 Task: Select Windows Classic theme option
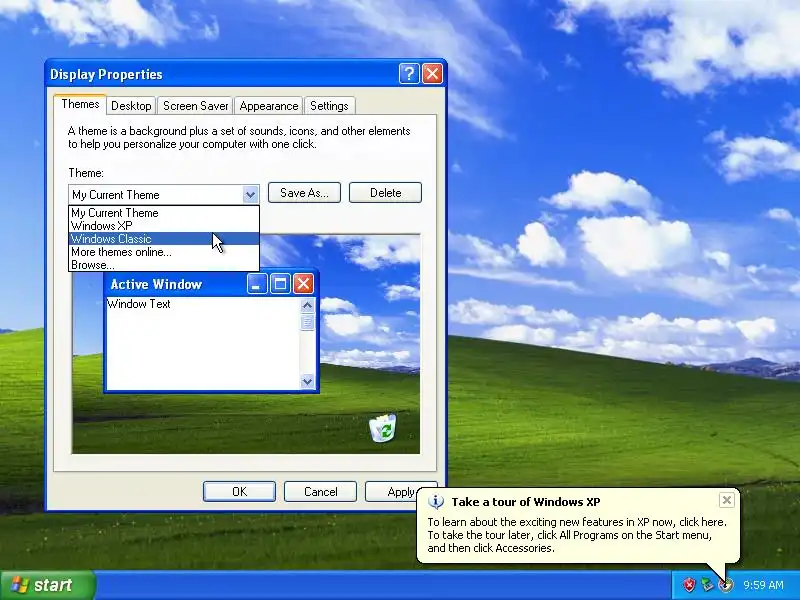pyautogui.click(x=164, y=239)
